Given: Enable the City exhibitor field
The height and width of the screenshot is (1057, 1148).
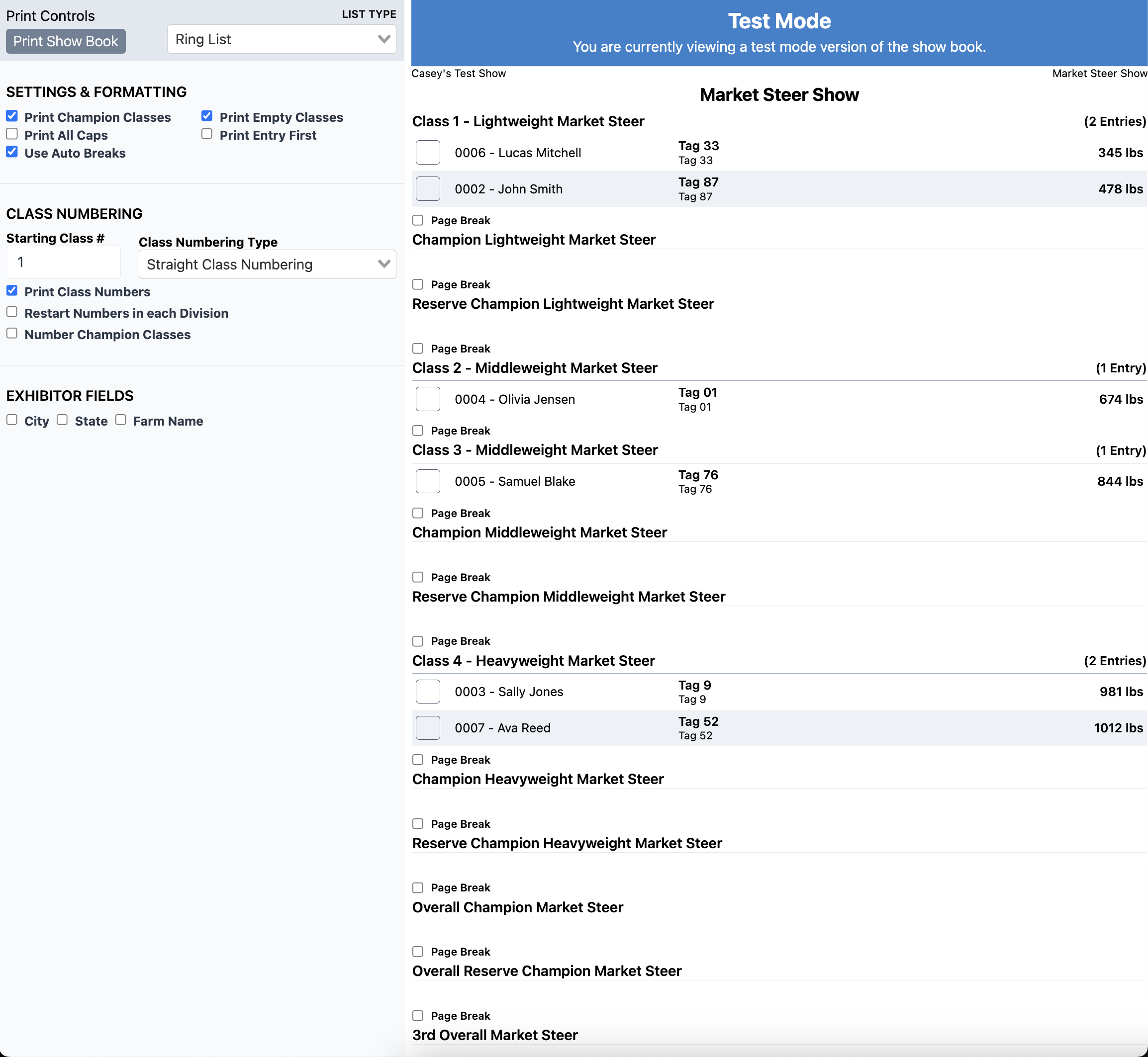Looking at the screenshot, I should 12,420.
